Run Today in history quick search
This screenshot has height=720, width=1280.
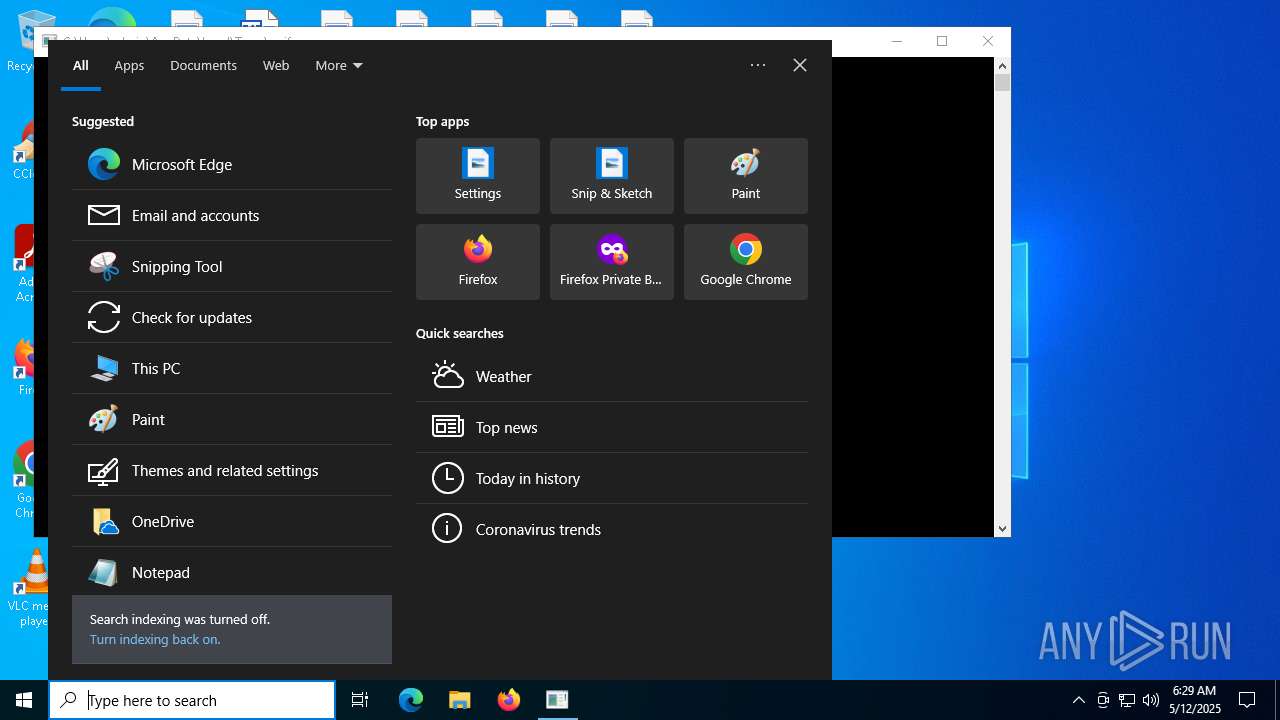pos(612,478)
